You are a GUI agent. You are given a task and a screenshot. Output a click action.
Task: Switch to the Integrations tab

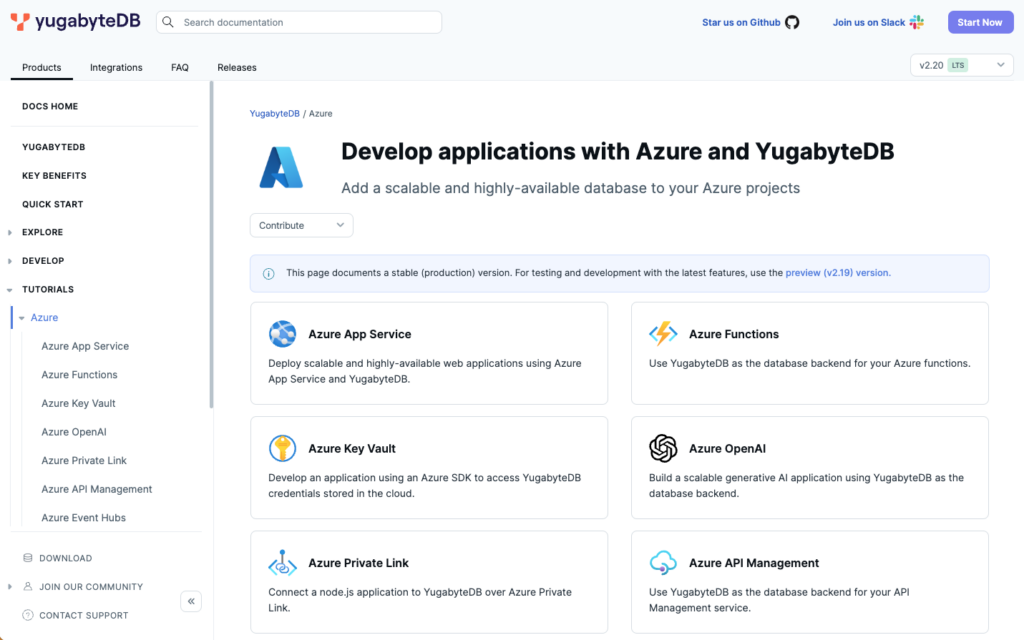(x=116, y=67)
